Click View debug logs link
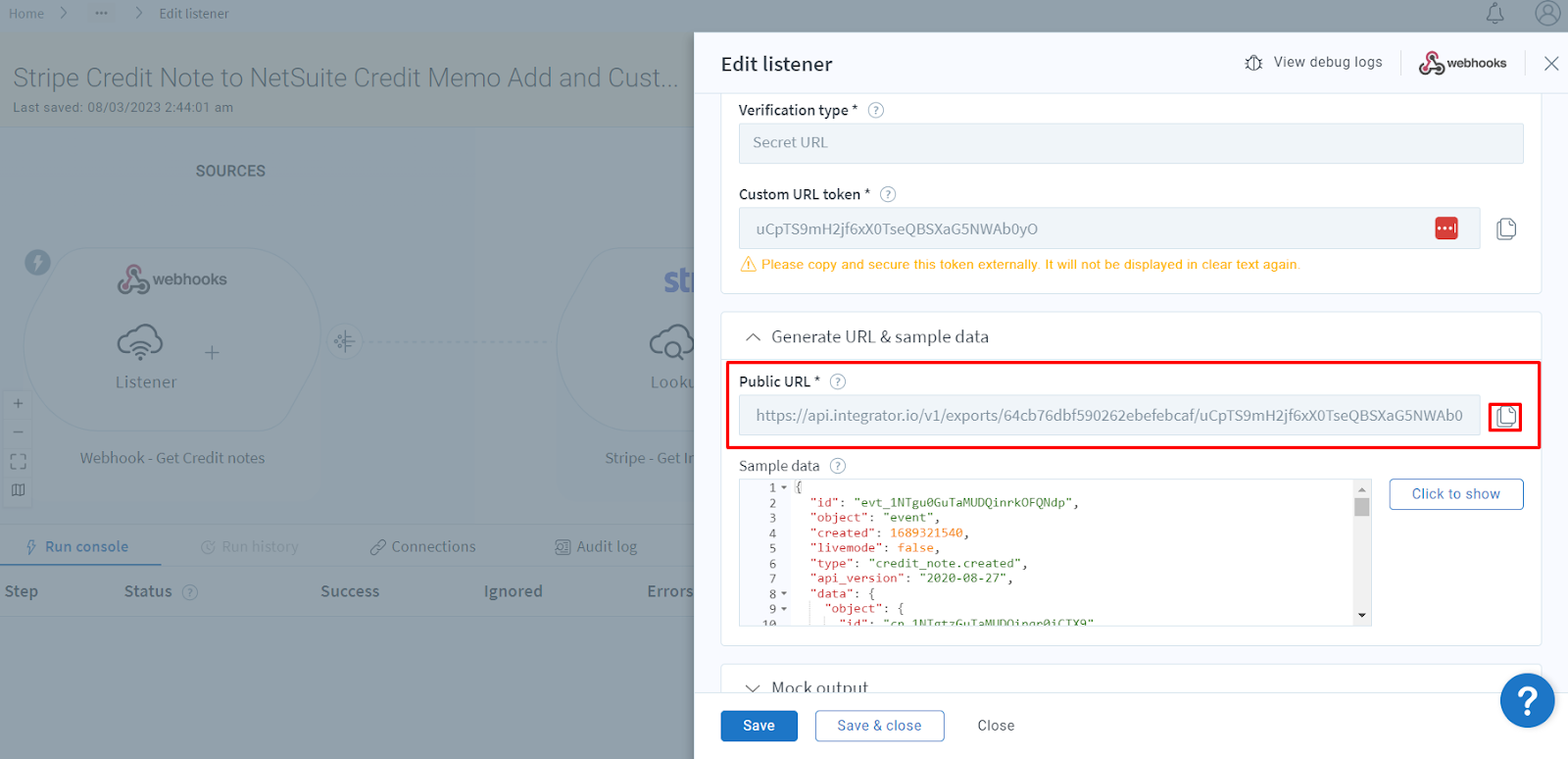 point(1328,62)
